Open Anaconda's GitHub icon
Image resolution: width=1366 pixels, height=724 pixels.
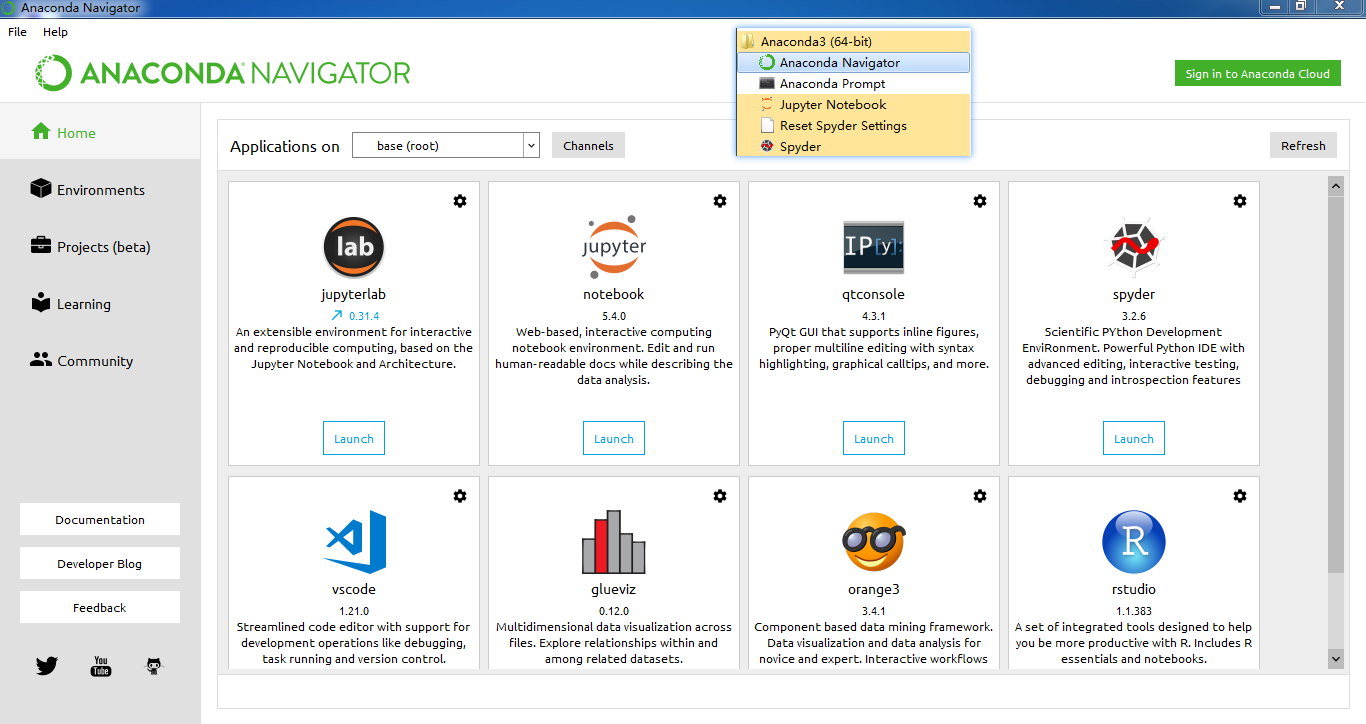154,666
